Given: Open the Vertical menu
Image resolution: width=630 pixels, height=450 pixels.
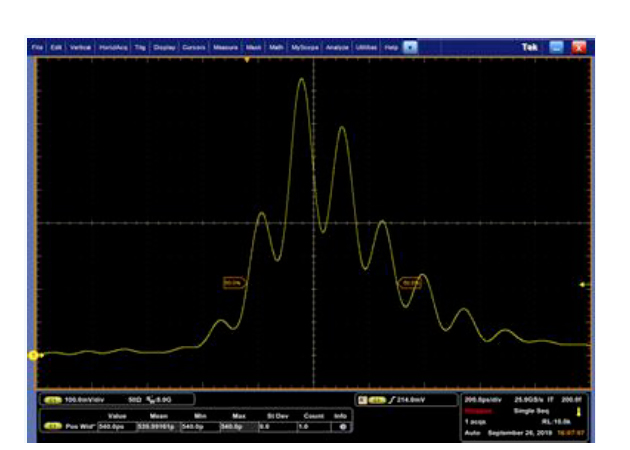Looking at the screenshot, I should [80, 47].
